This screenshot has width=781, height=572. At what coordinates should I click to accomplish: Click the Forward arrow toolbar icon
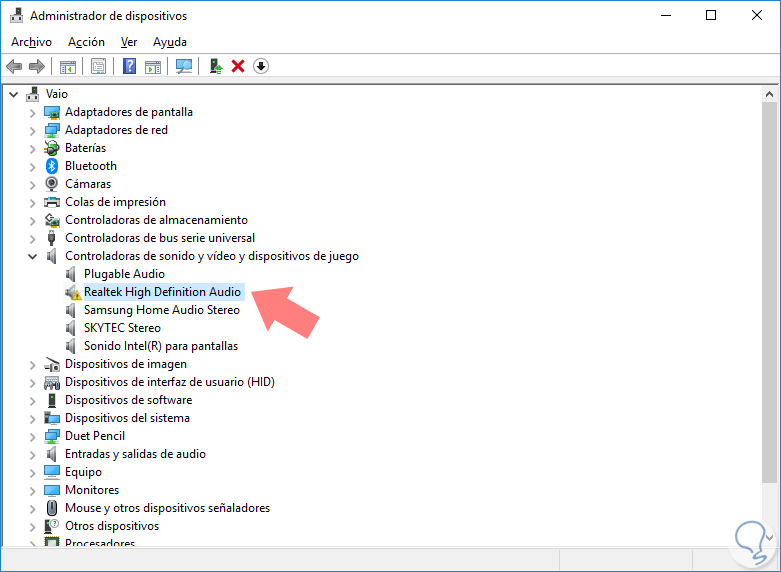click(x=37, y=66)
